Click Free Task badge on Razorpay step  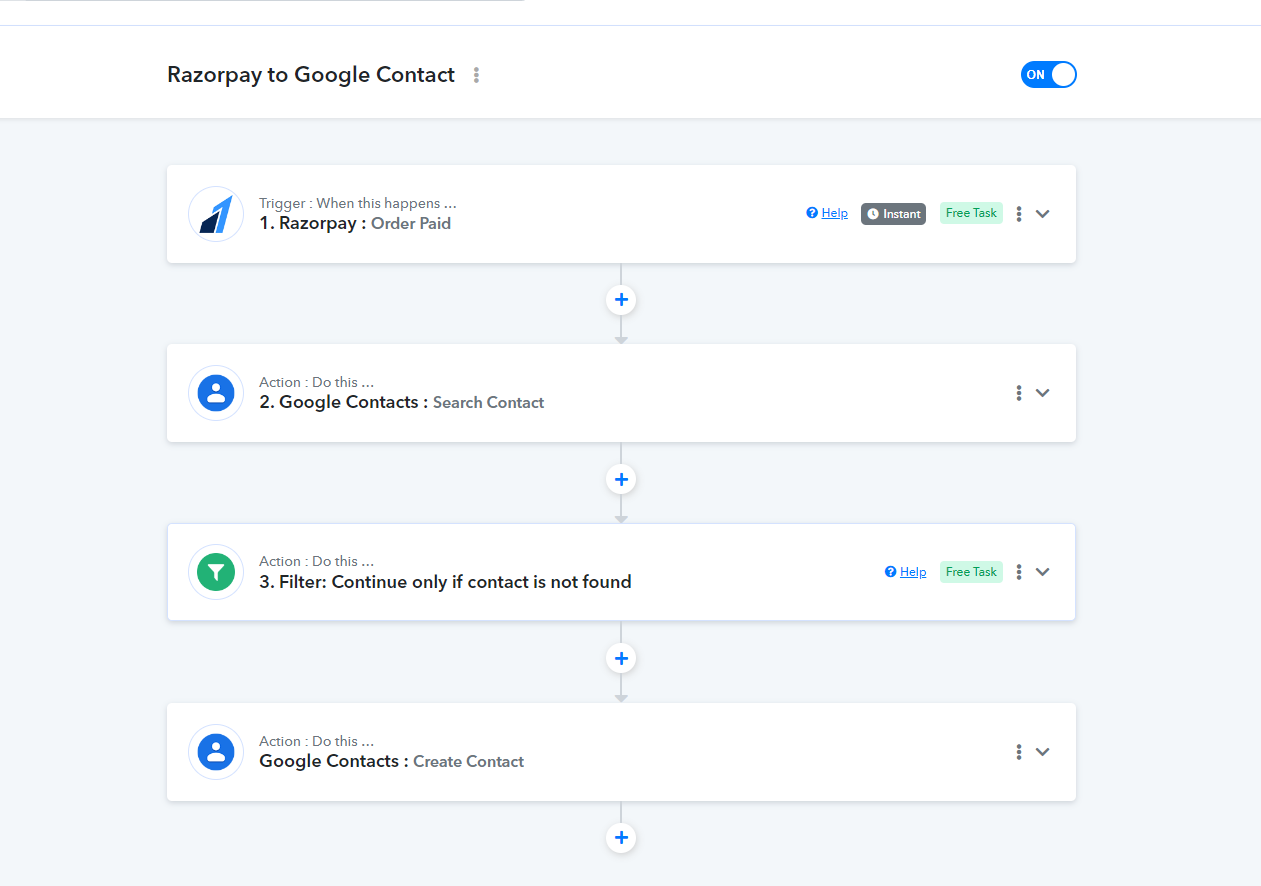971,213
